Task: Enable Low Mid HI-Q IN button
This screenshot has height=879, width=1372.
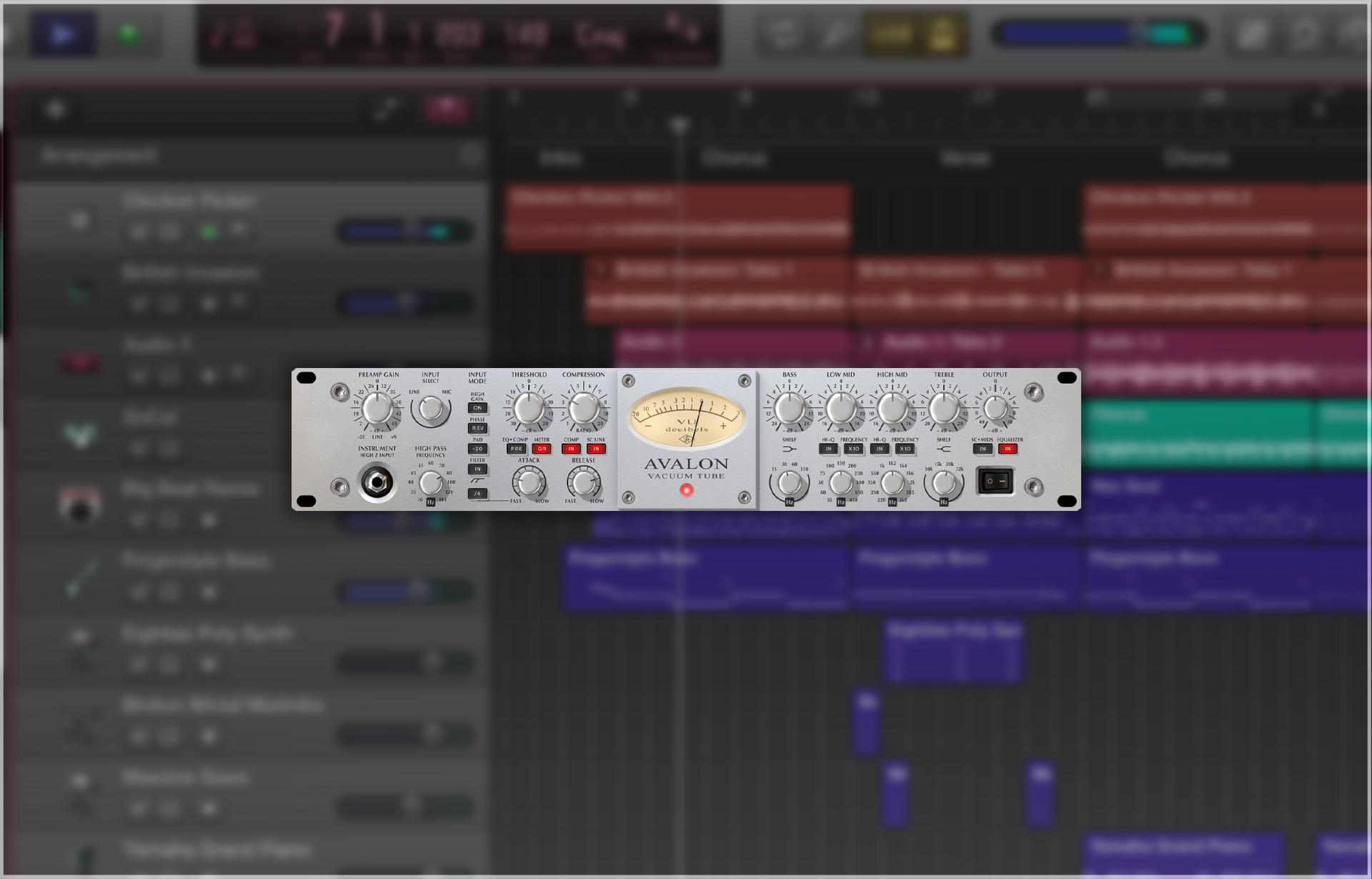Action: point(828,449)
